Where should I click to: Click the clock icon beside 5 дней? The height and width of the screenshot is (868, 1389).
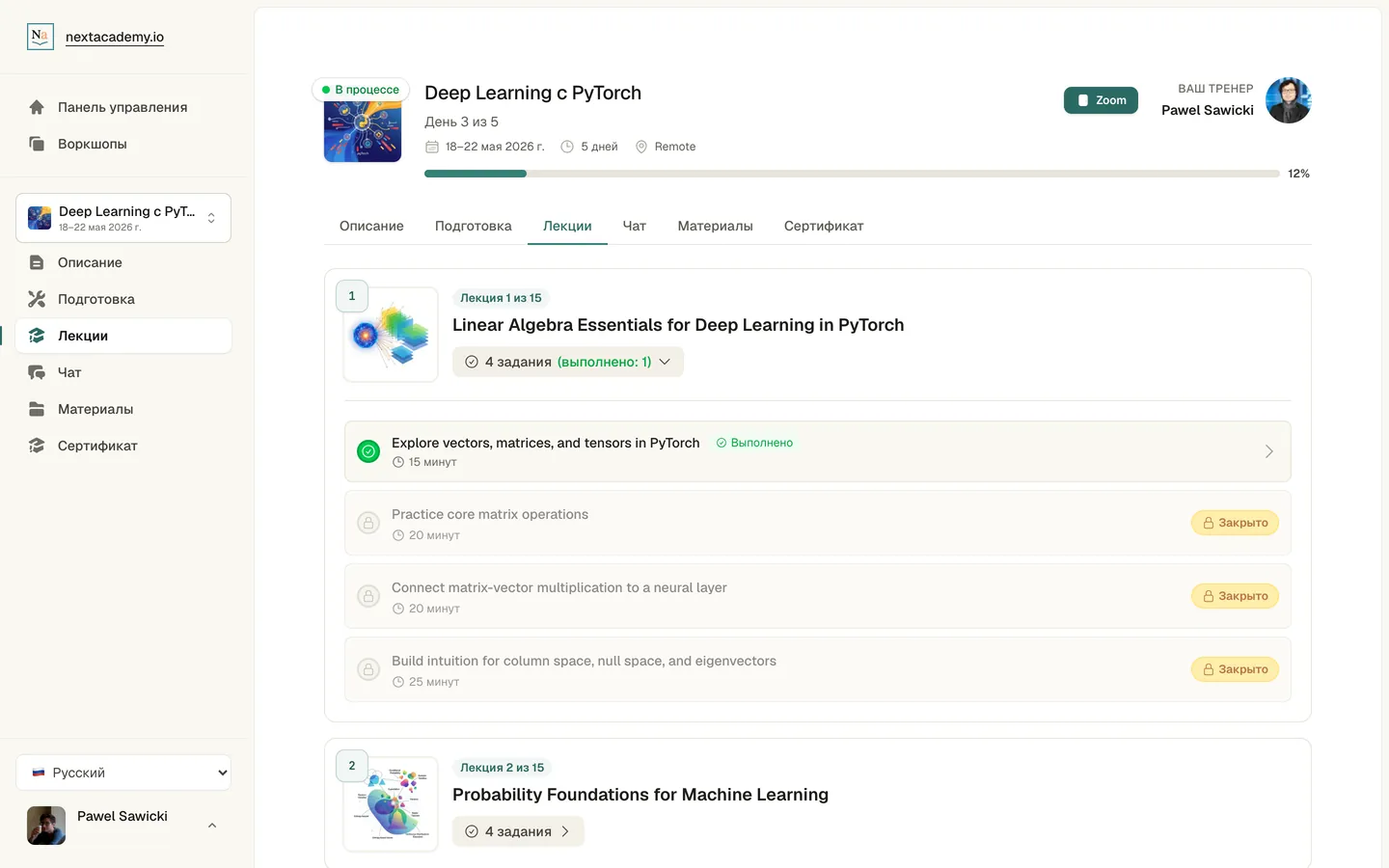(x=567, y=147)
